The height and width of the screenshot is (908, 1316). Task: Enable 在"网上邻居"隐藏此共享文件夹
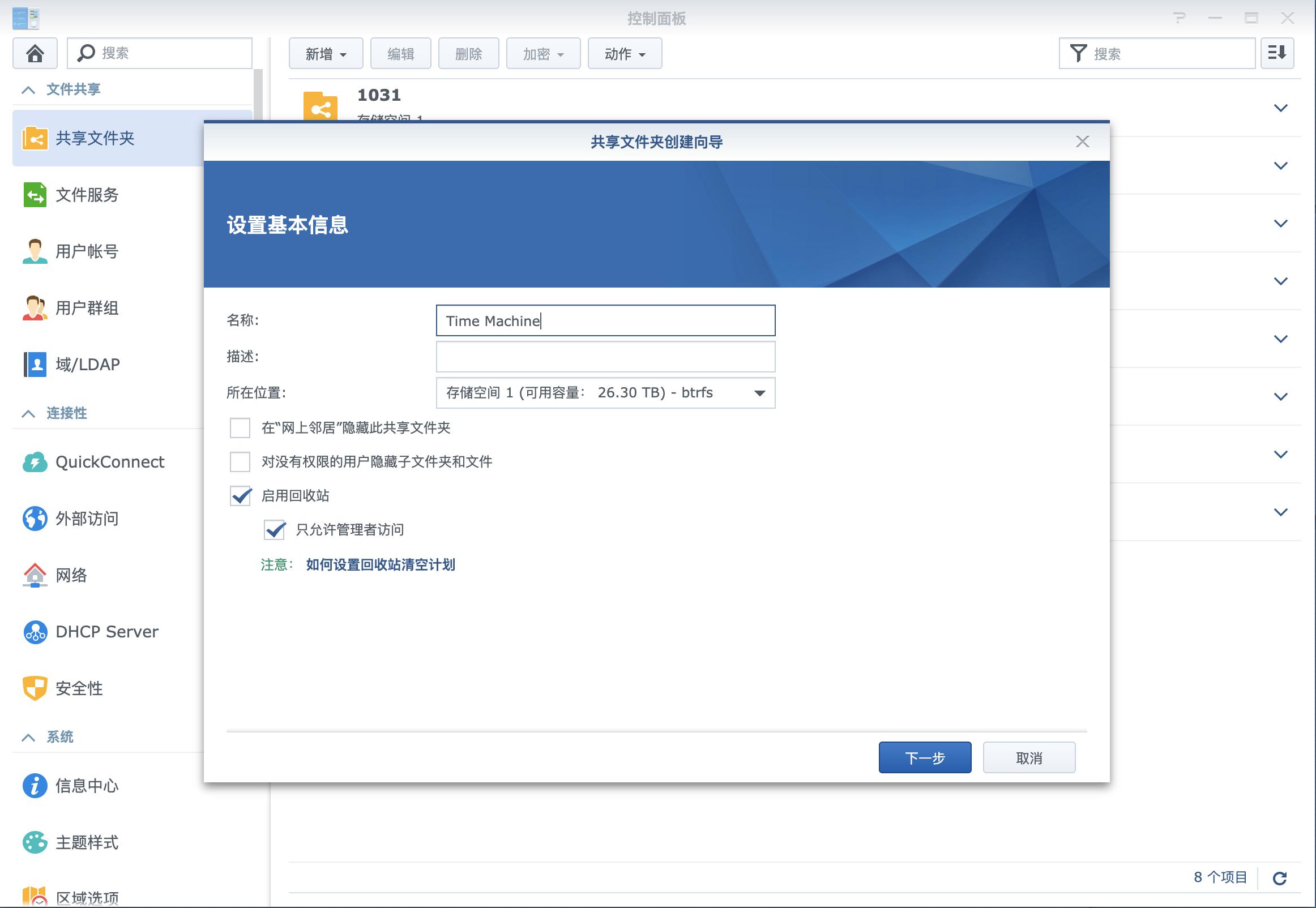[240, 428]
